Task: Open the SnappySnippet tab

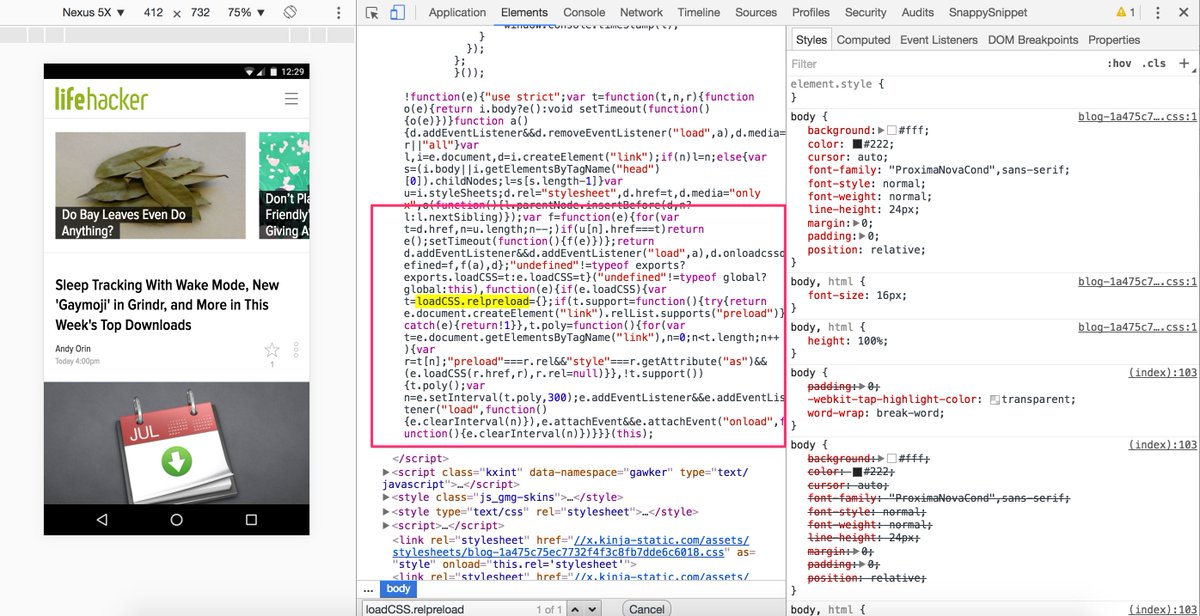Action: 989,12
